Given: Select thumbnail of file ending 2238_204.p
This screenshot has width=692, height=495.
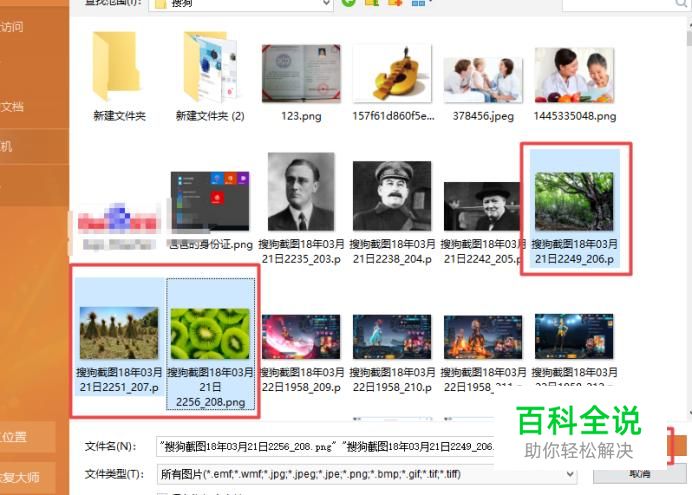Looking at the screenshot, I should (392, 195).
